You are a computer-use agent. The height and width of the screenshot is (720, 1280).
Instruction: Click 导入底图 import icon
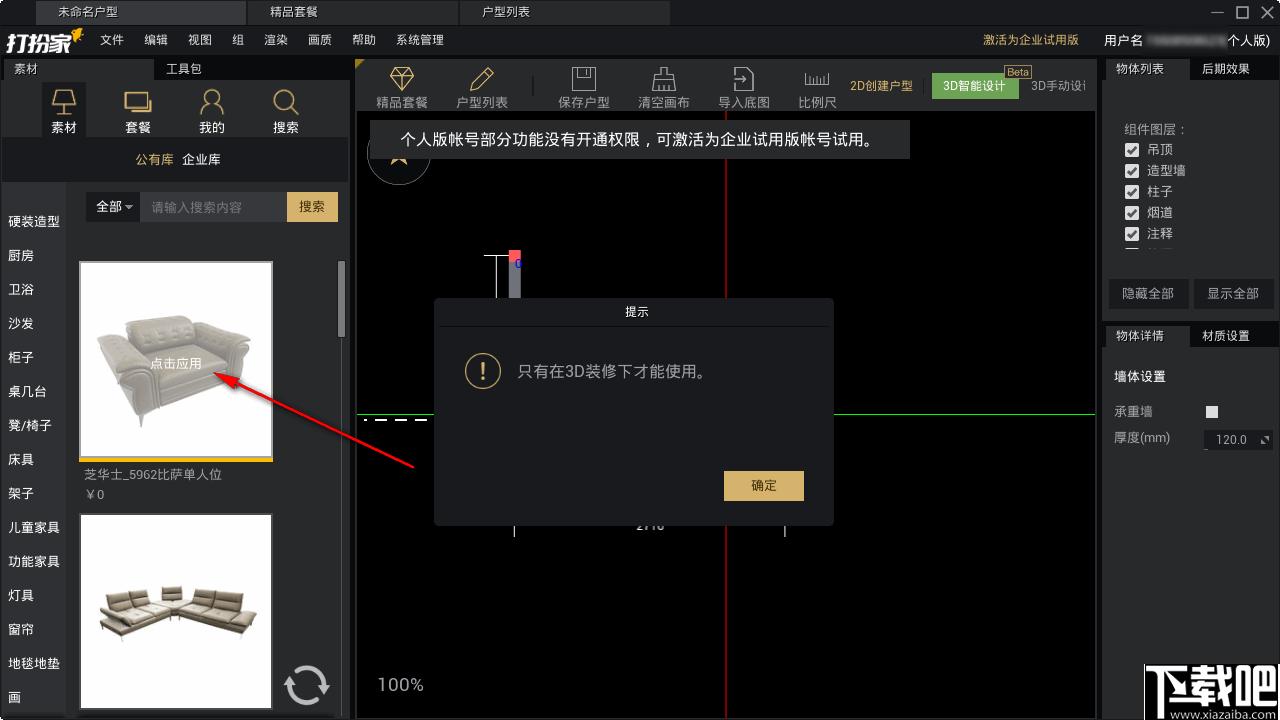(744, 87)
